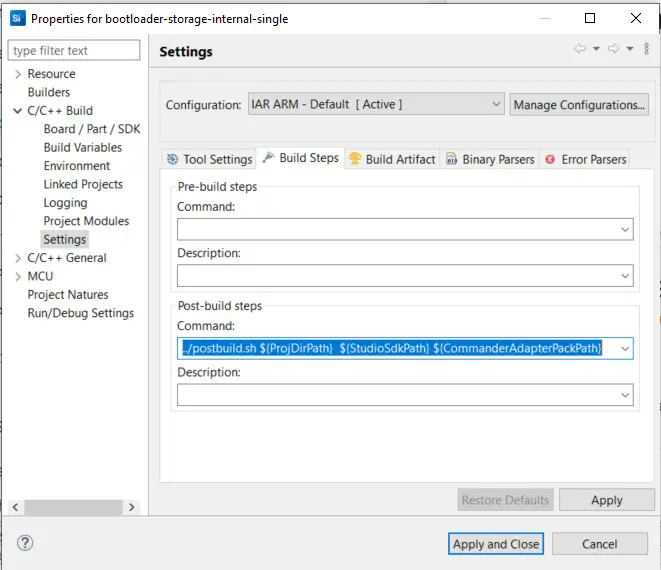This screenshot has width=661, height=570.
Task: Click the forward navigation arrow icon
Action: point(613,49)
